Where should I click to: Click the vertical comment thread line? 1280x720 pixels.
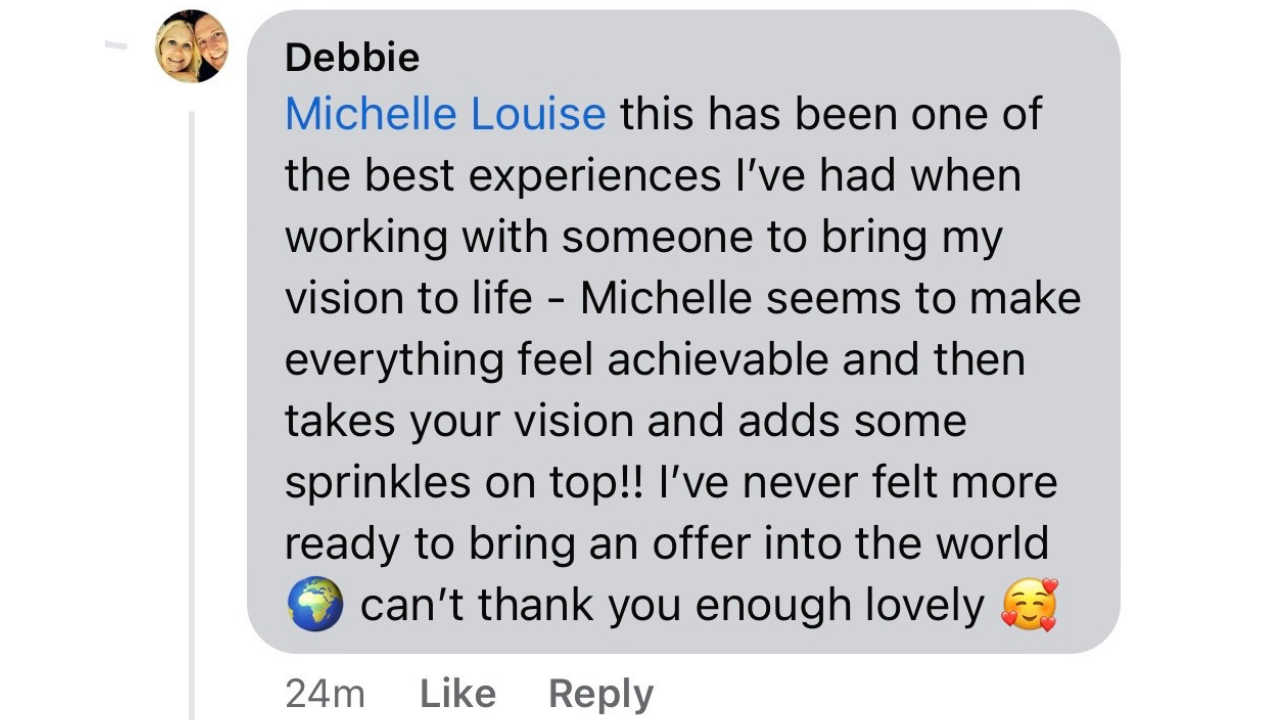click(191, 400)
